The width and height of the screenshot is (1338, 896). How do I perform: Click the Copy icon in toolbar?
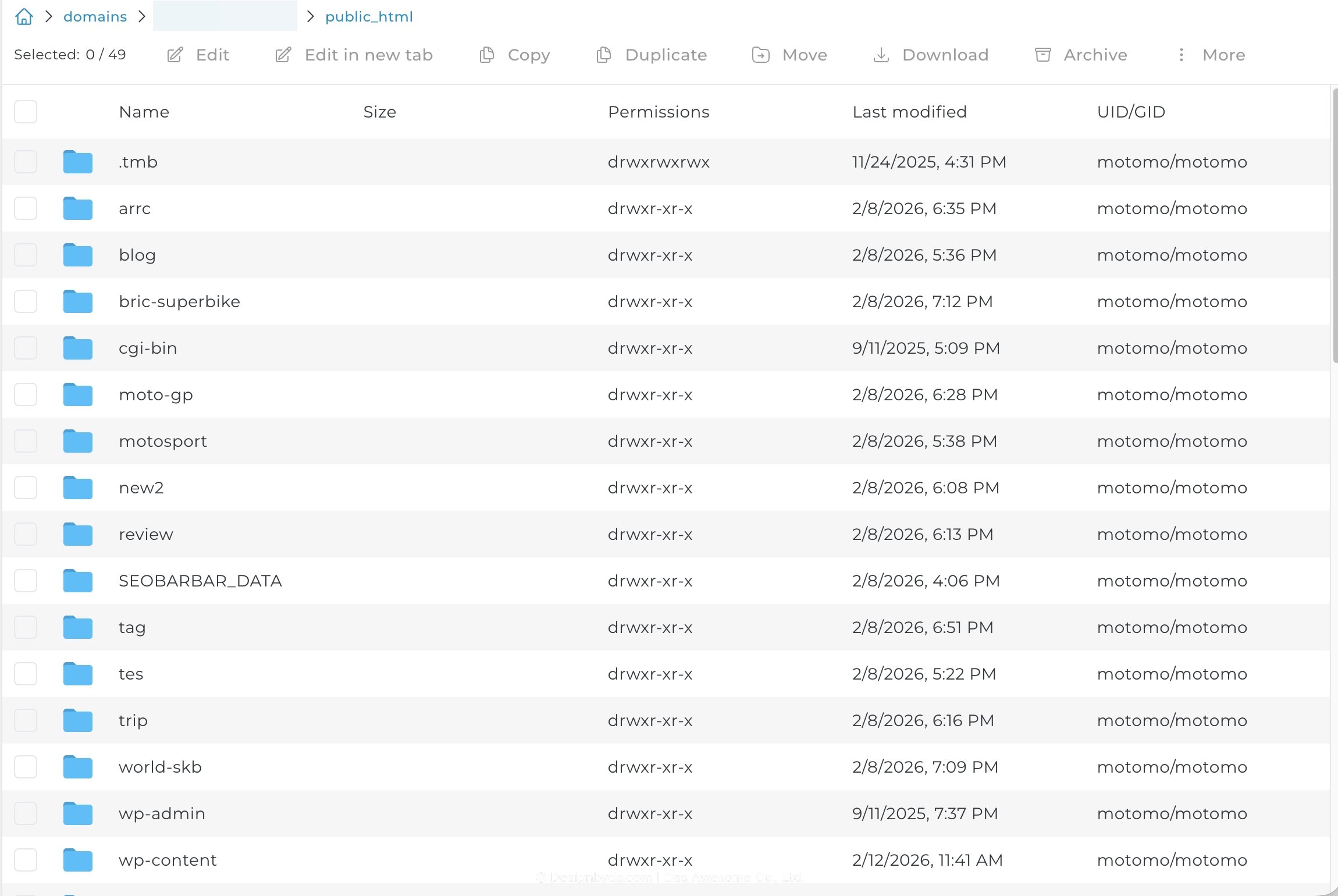tap(487, 55)
